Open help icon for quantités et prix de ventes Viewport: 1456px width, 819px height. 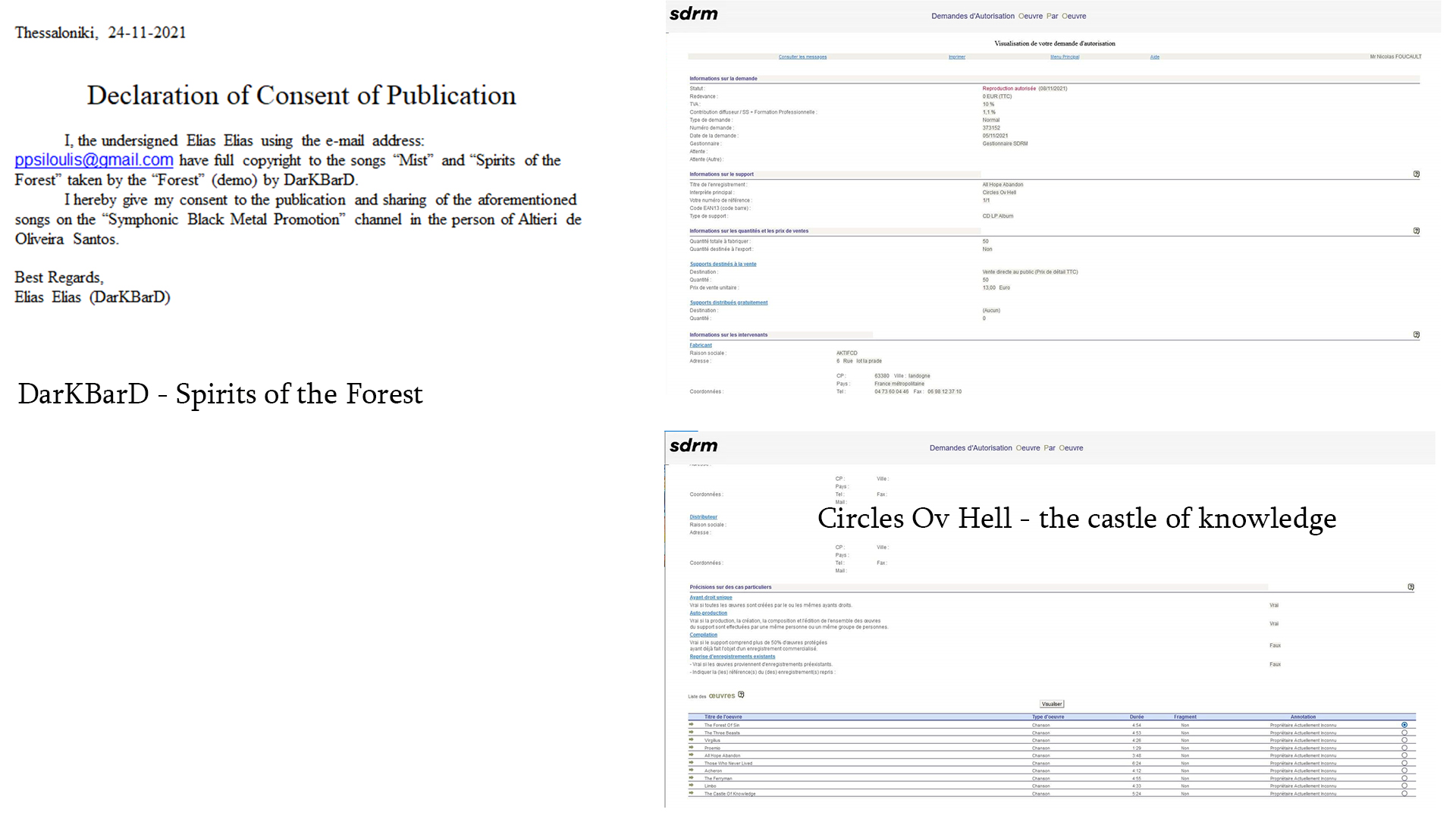(x=1416, y=231)
